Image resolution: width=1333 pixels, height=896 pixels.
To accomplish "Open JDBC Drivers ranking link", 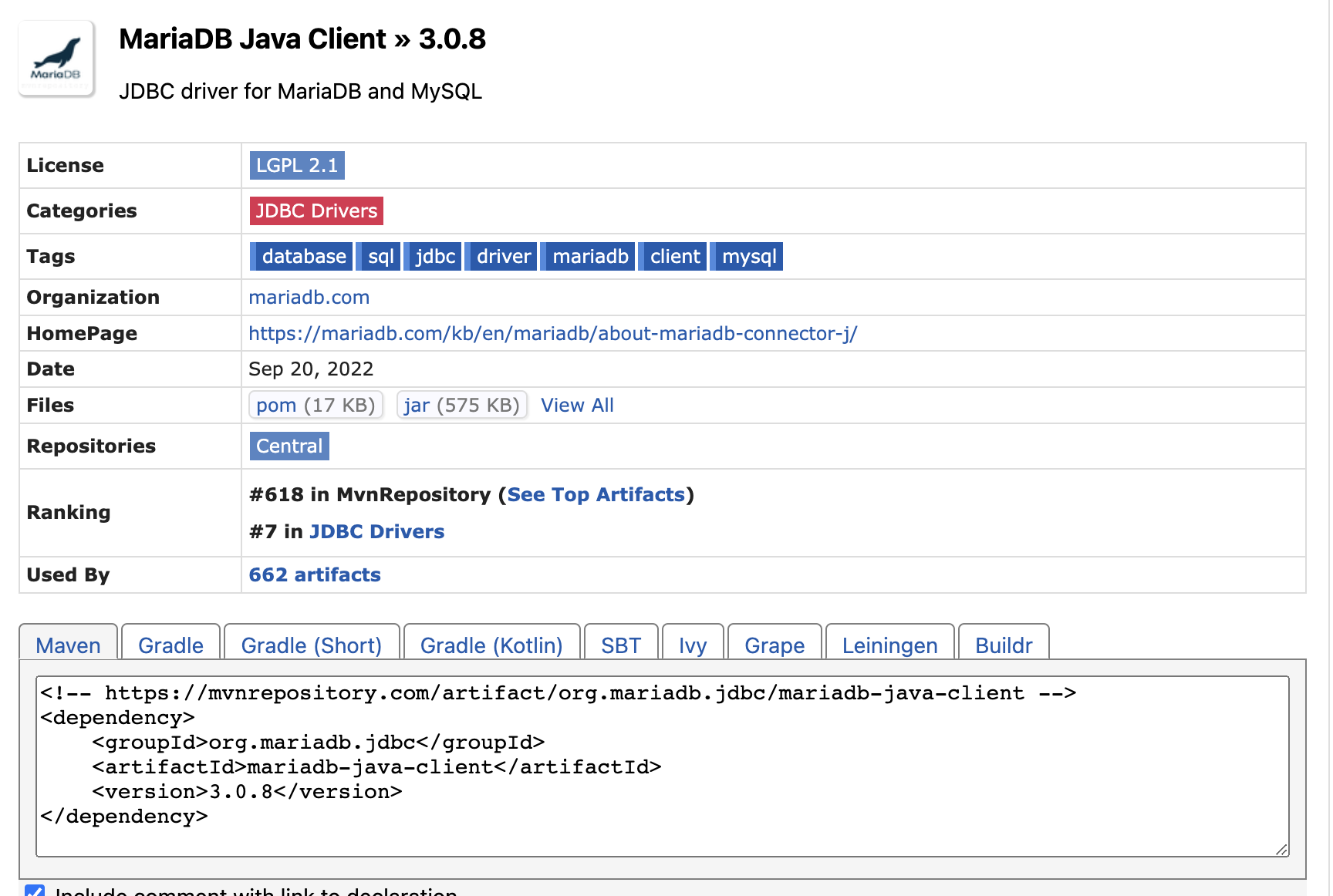I will 377,531.
